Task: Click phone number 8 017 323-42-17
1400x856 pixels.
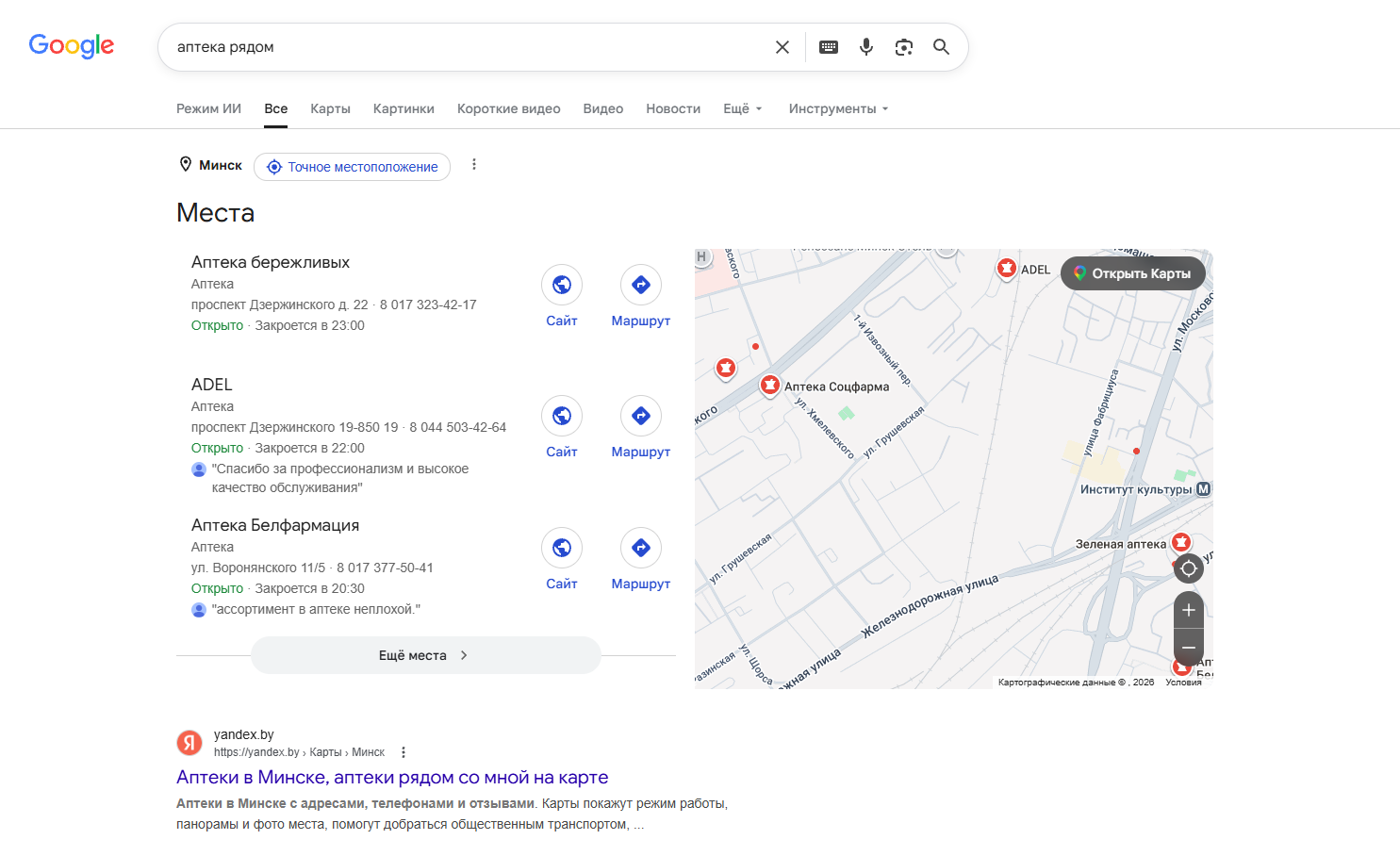Action: click(x=428, y=305)
